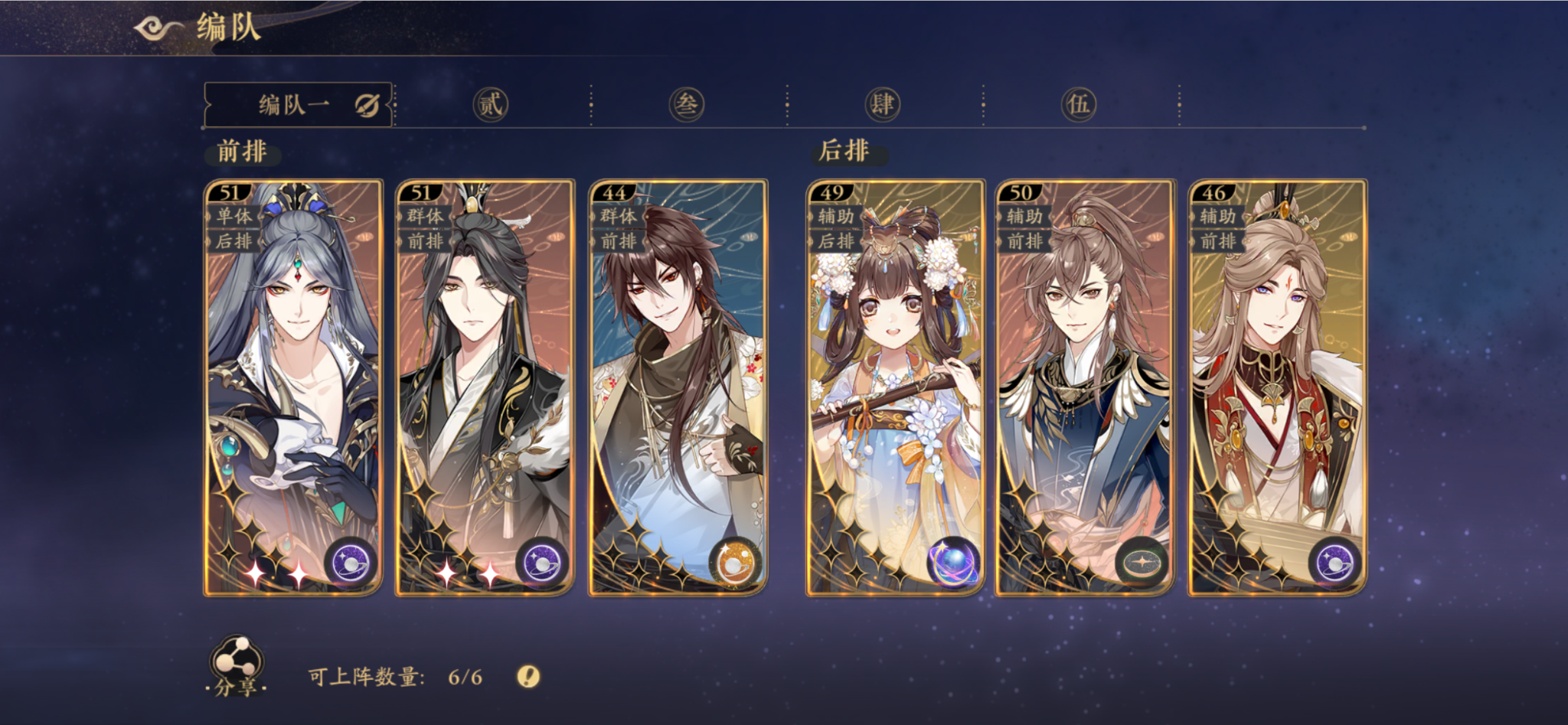Select level 46 辅助 character in red robe
This screenshot has height=725, width=1568.
(x=1277, y=387)
